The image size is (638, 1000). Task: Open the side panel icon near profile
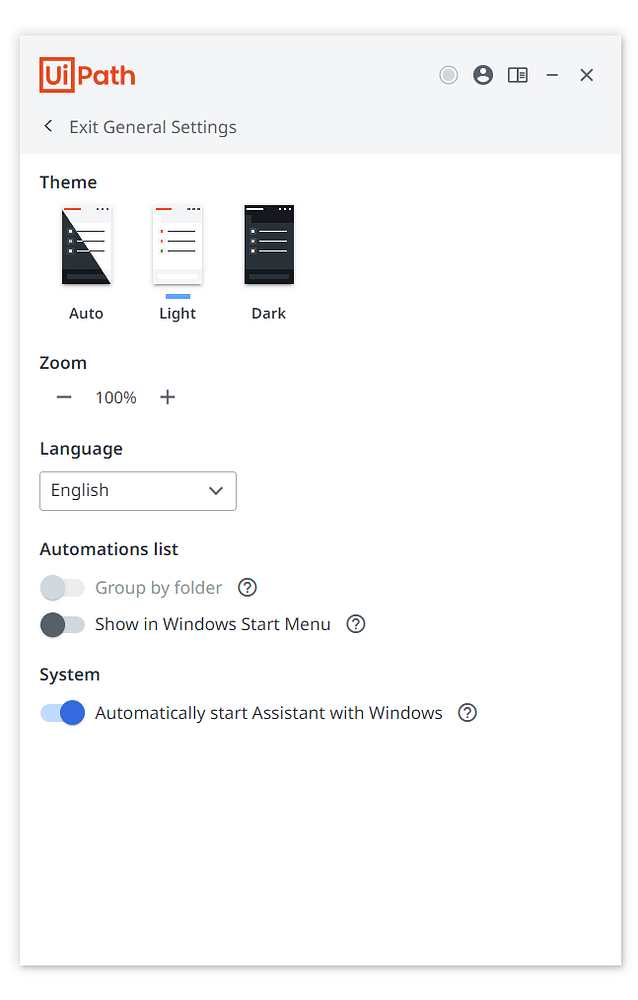coord(518,74)
